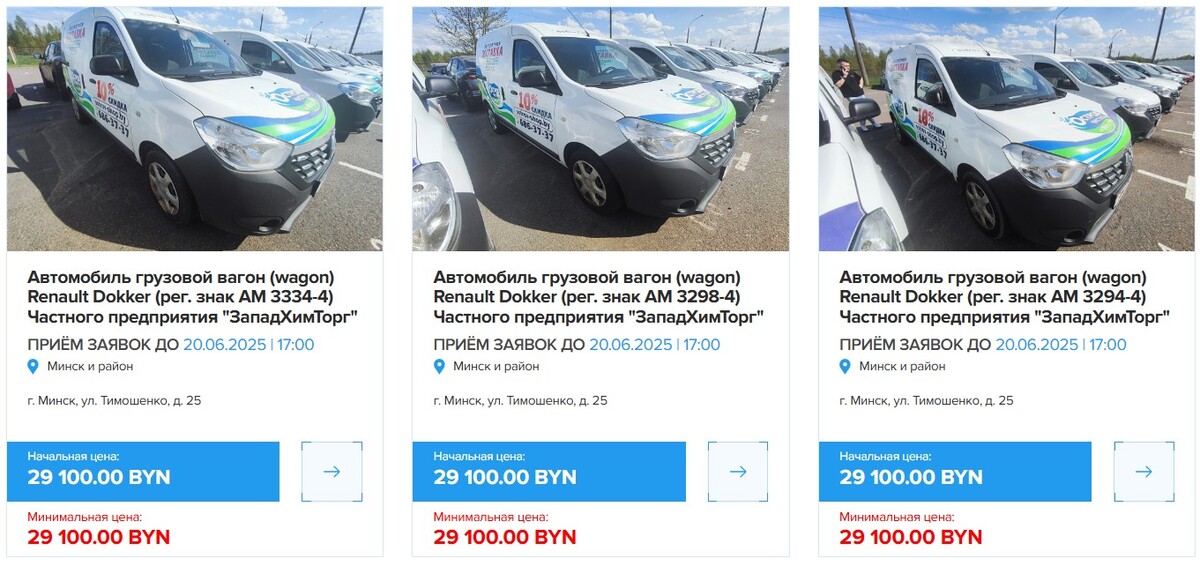Screen dimensions: 1200x566
Task: Open listing title with reg. AM 3298-4
Action: tap(598, 297)
